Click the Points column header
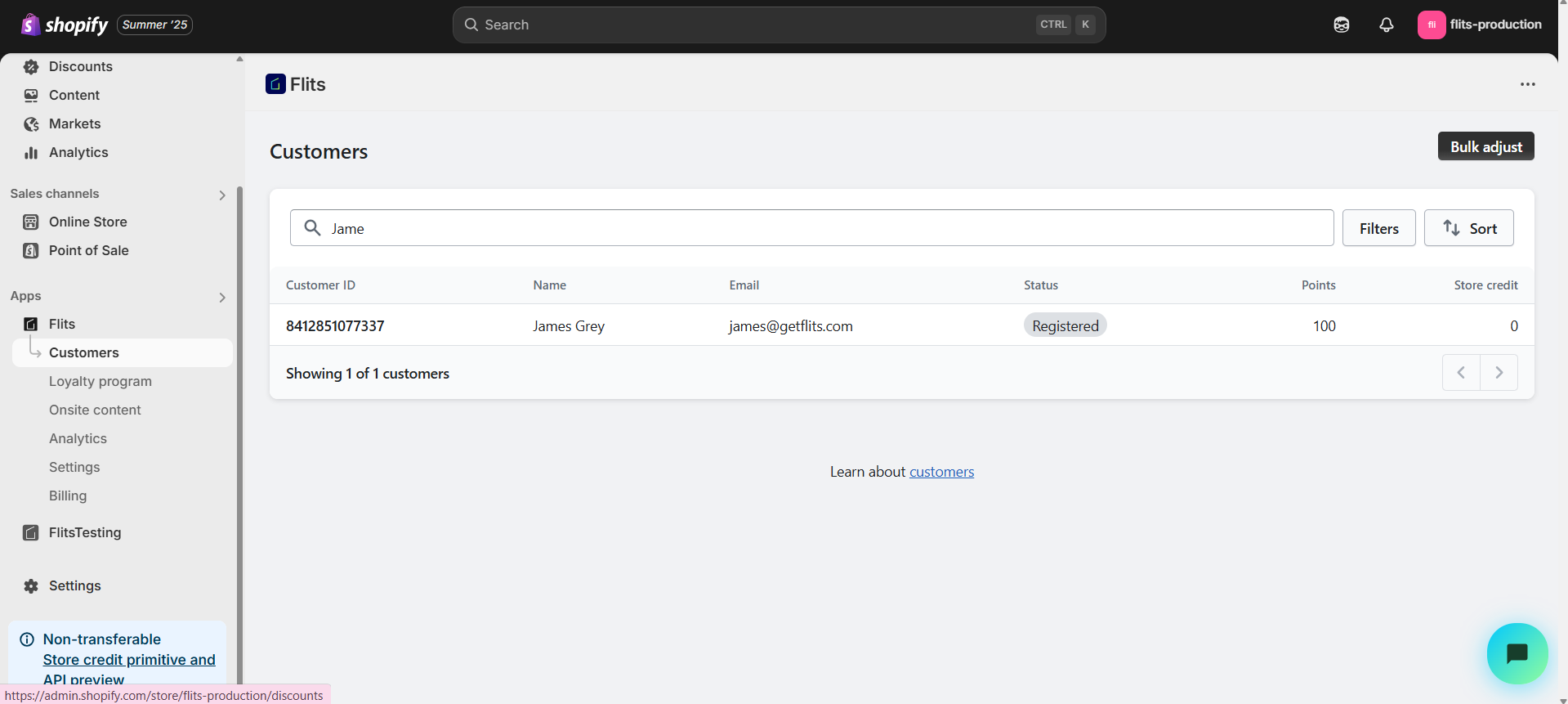The height and width of the screenshot is (704, 1568). [1319, 285]
